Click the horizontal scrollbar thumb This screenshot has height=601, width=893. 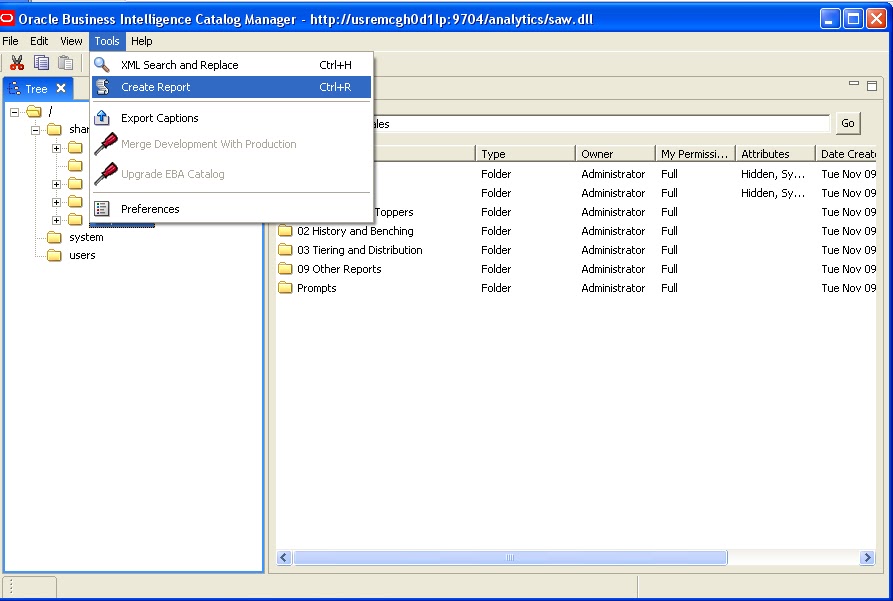(510, 558)
